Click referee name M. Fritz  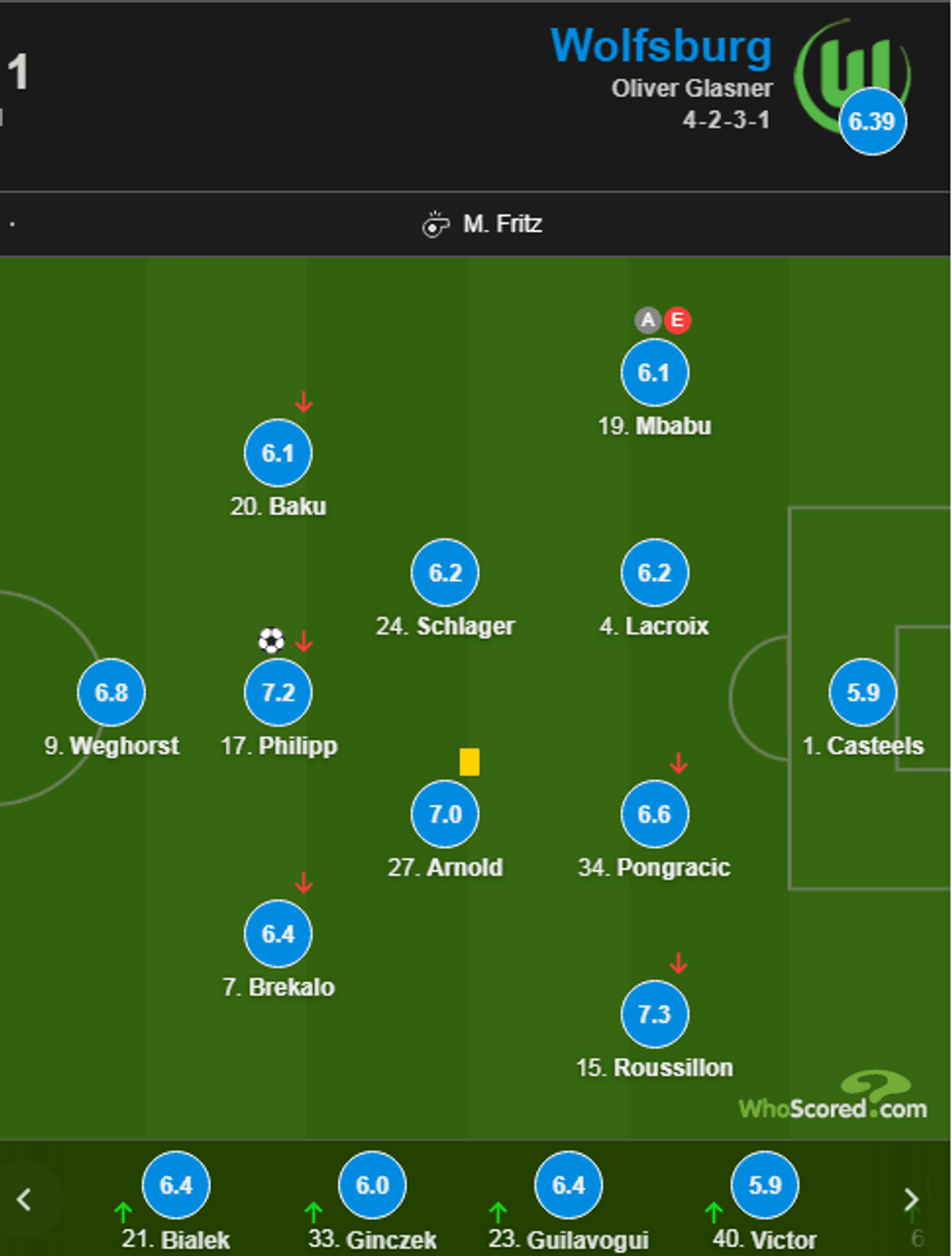click(502, 224)
